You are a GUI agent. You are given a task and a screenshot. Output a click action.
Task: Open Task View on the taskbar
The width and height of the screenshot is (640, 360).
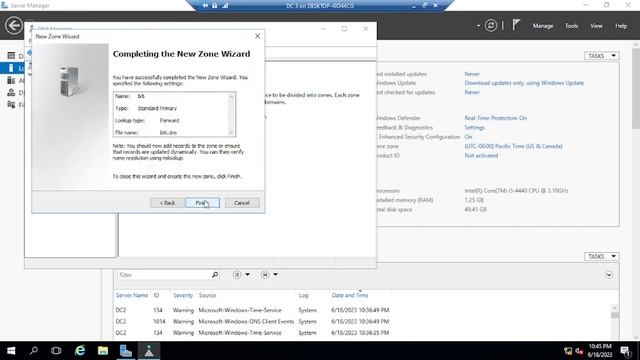(56, 351)
